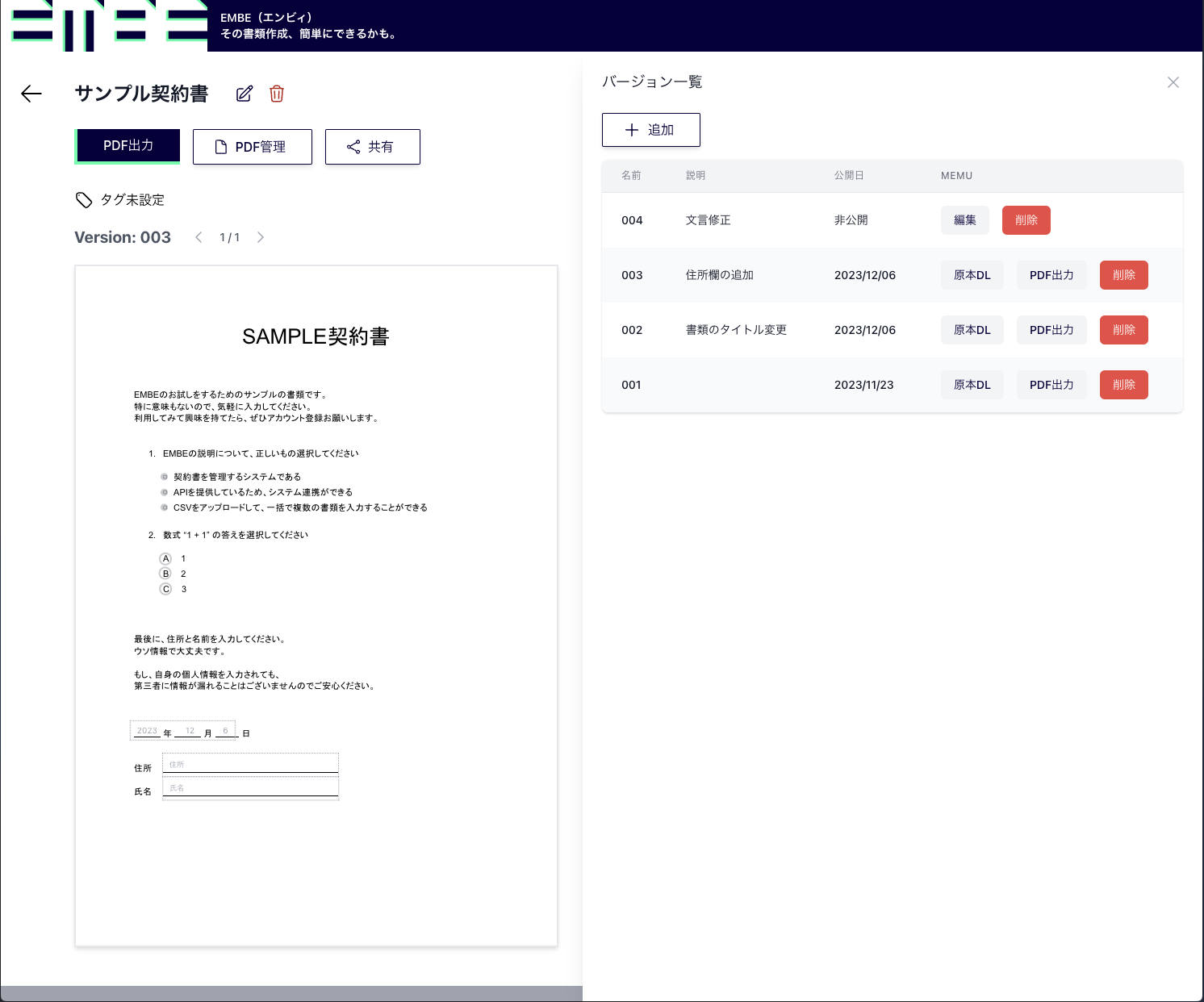This screenshot has width=1204, height=1002.
Task: Click description 文言修正
Action: (709, 220)
